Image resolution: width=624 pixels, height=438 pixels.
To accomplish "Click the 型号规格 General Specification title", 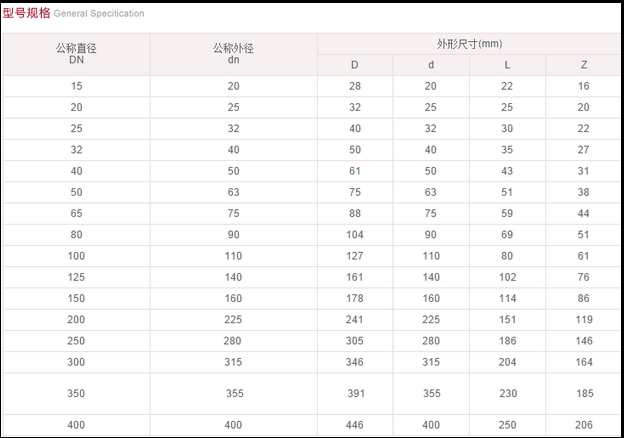I will [x=73, y=13].
